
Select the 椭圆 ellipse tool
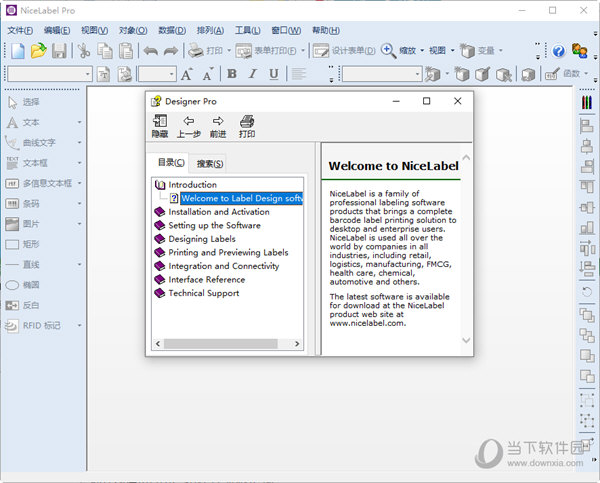pyautogui.click(x=23, y=285)
